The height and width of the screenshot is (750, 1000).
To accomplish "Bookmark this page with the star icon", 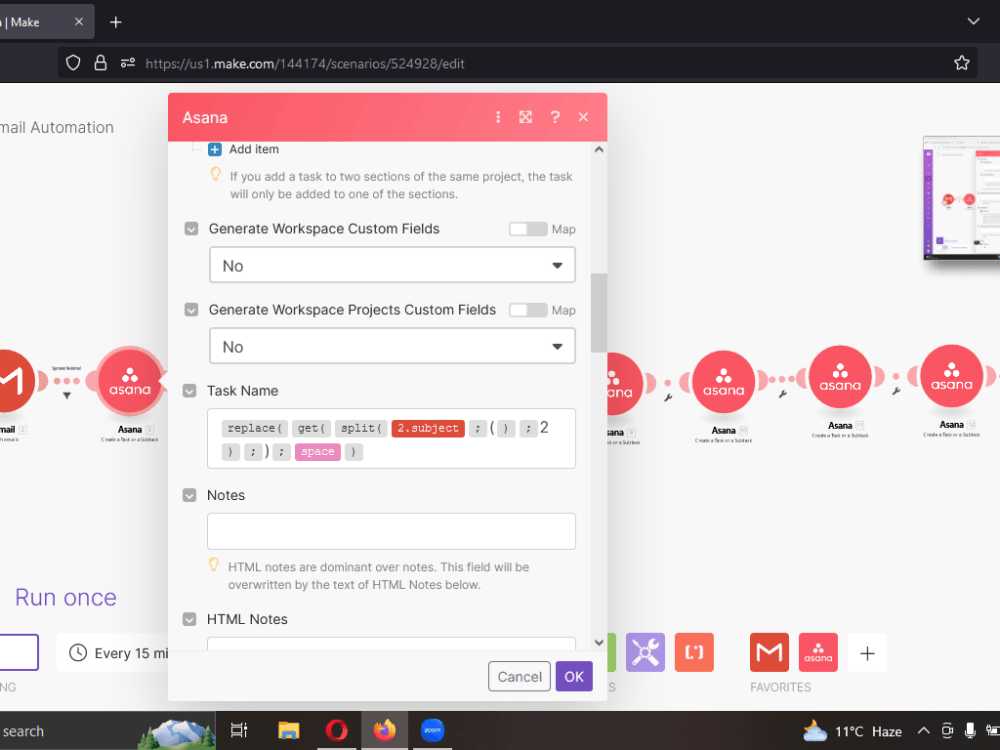I will coord(962,63).
